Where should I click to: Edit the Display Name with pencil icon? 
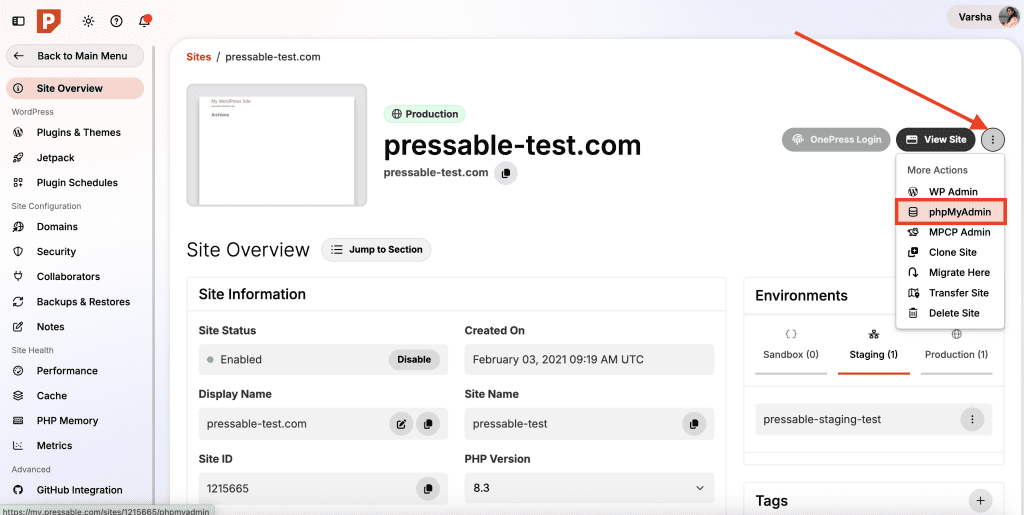point(401,424)
